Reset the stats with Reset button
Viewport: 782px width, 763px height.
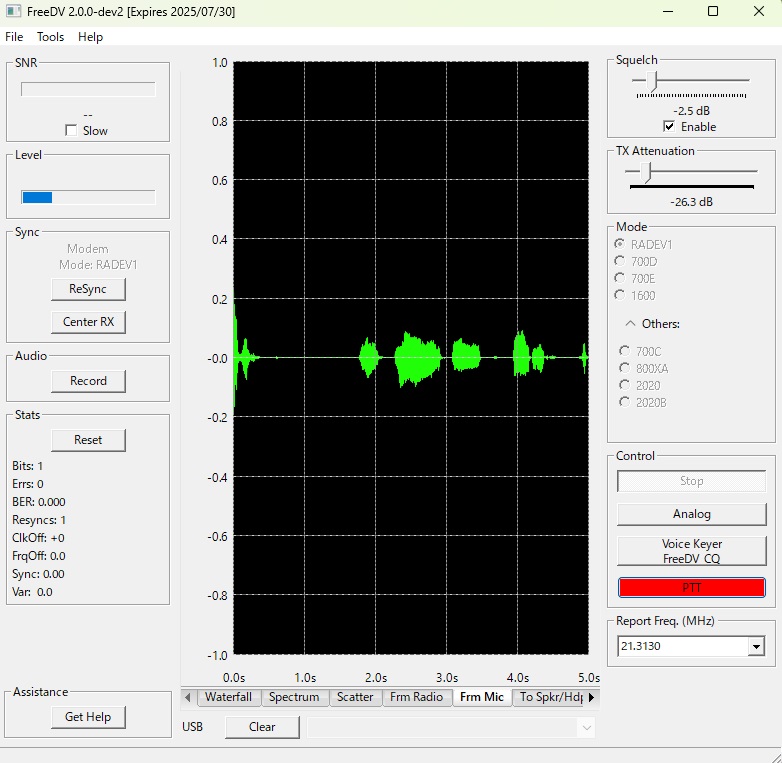(88, 440)
